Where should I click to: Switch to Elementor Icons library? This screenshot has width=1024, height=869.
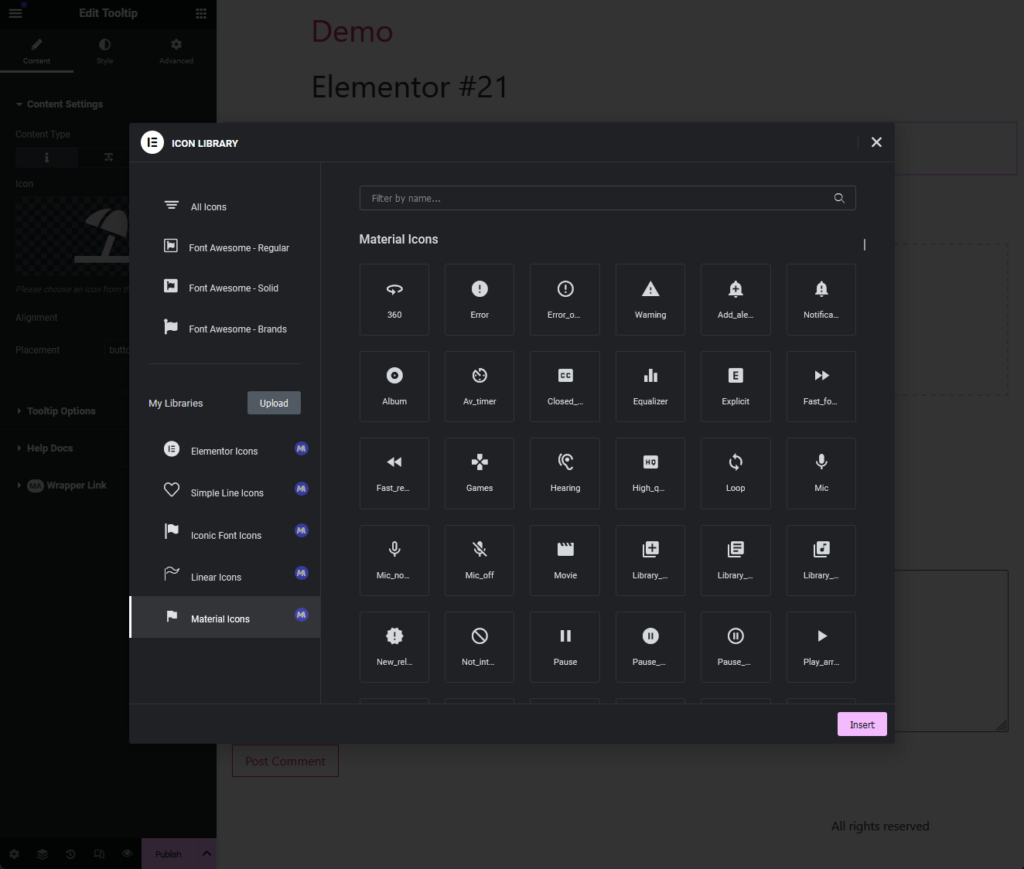(x=225, y=450)
